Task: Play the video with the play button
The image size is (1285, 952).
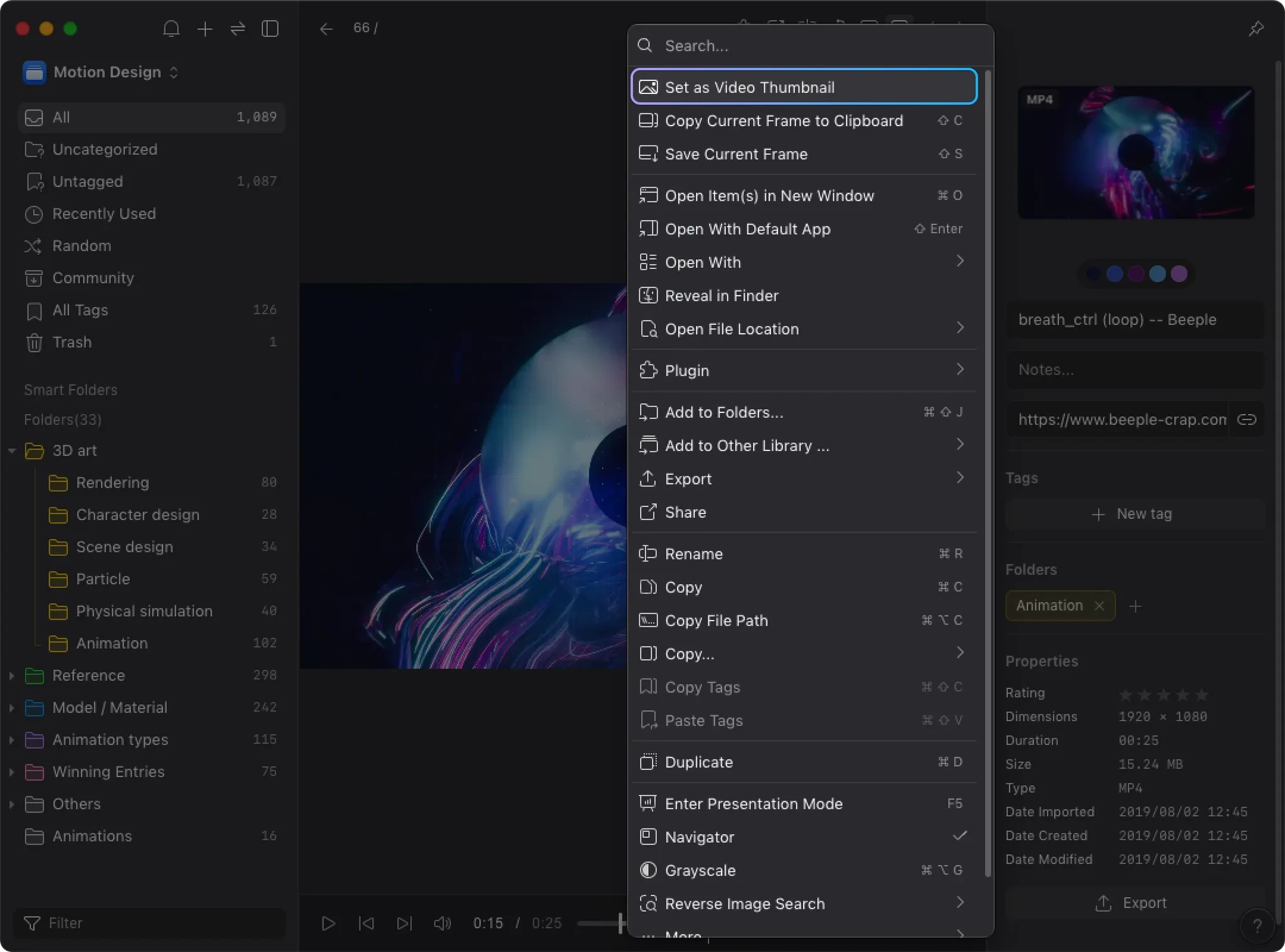Action: pyautogui.click(x=328, y=923)
